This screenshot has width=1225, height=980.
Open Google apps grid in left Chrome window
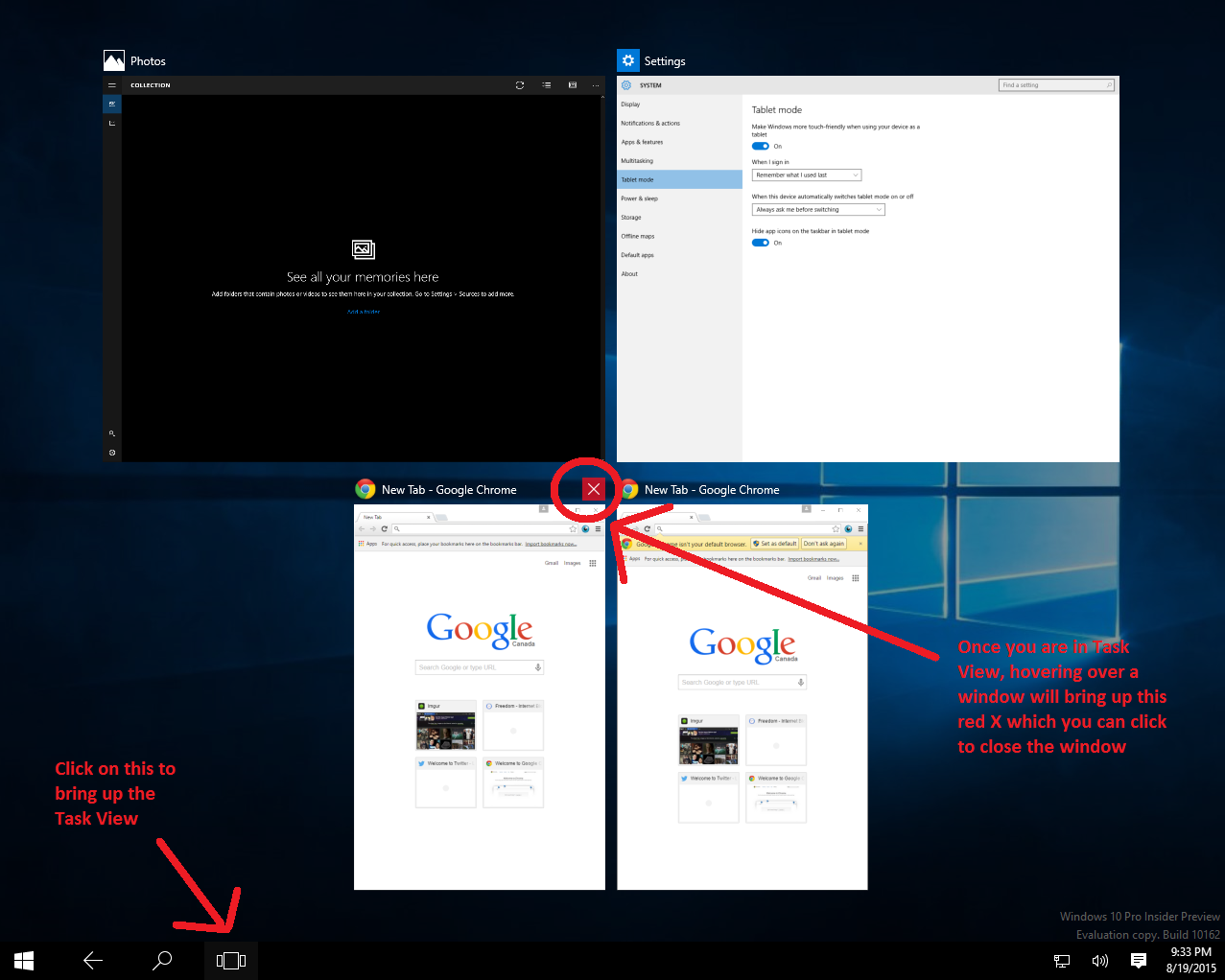point(592,563)
